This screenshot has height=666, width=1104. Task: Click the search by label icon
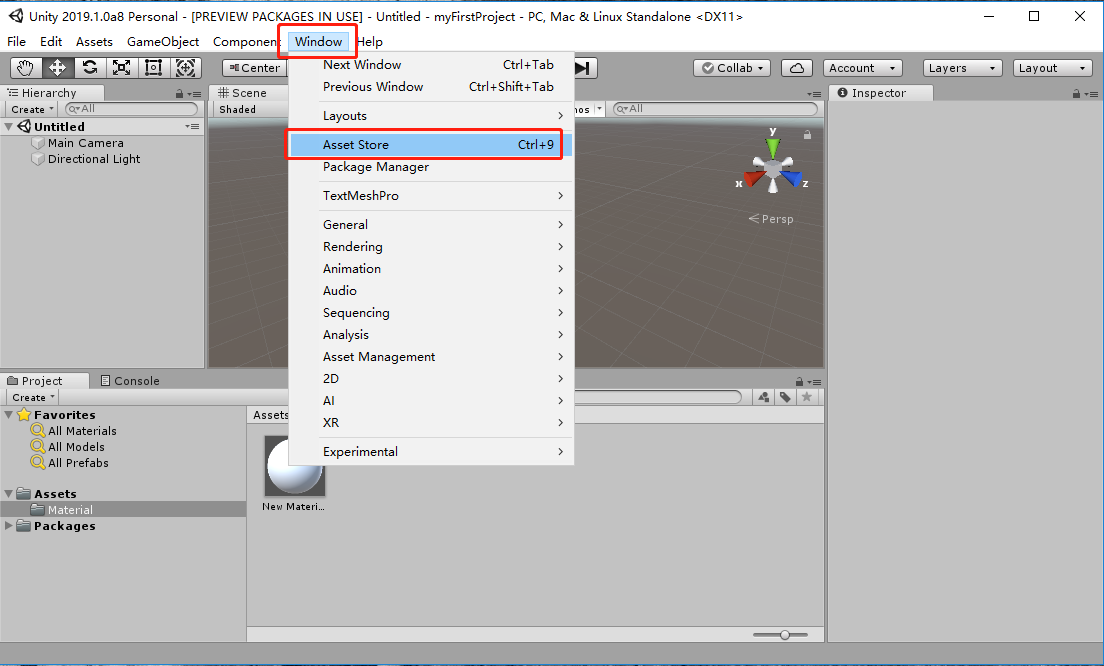click(785, 397)
